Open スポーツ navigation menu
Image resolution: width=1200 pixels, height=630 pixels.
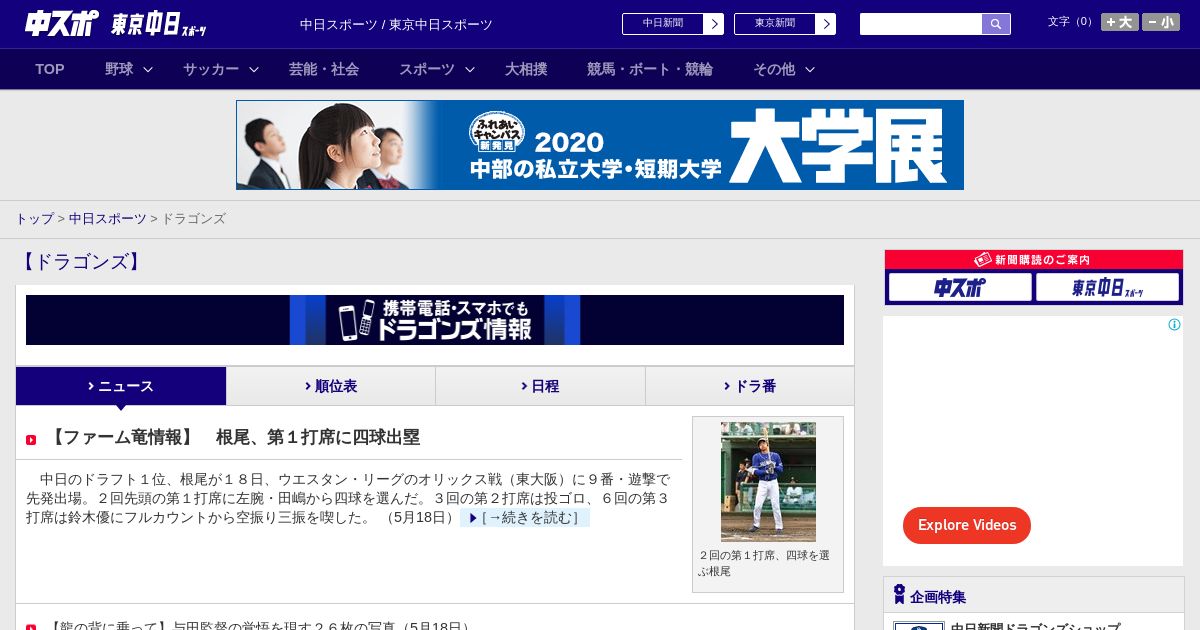pos(427,69)
